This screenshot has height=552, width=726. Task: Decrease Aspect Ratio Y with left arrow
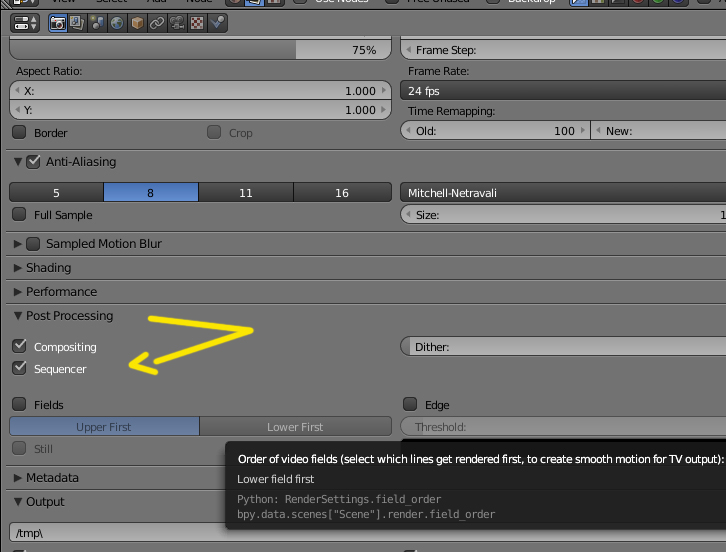[17, 110]
